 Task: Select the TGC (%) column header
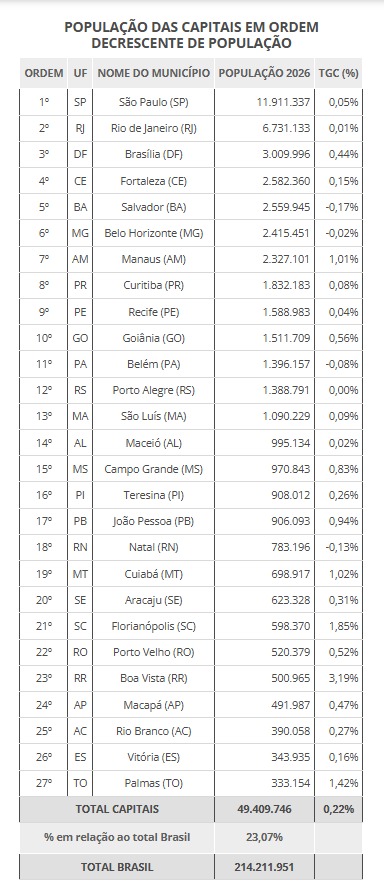tap(338, 73)
